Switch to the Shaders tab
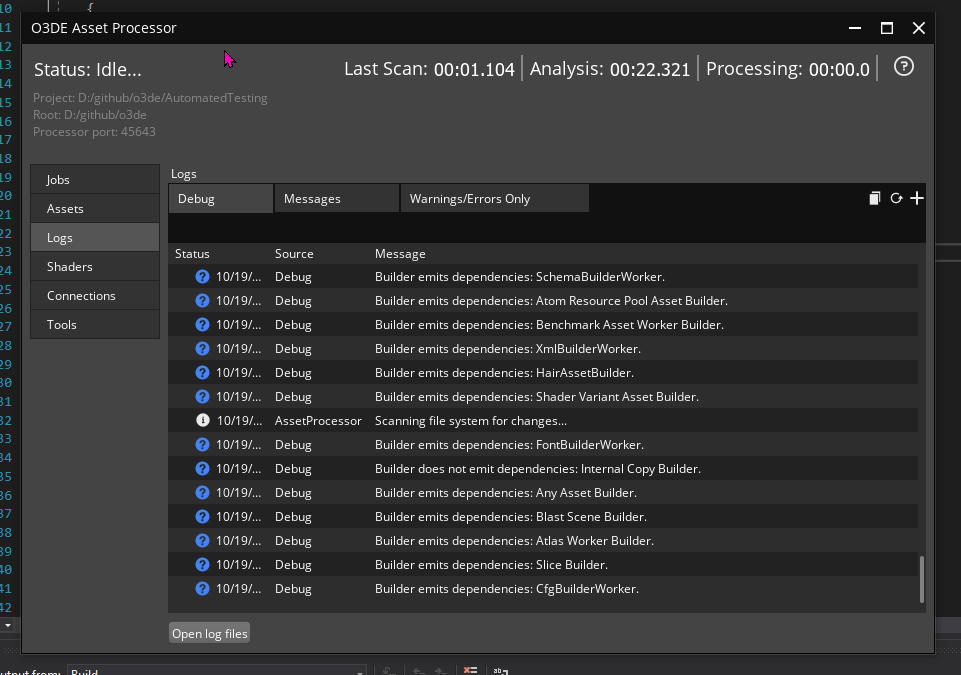The height and width of the screenshot is (675, 961). pyautogui.click(x=94, y=266)
